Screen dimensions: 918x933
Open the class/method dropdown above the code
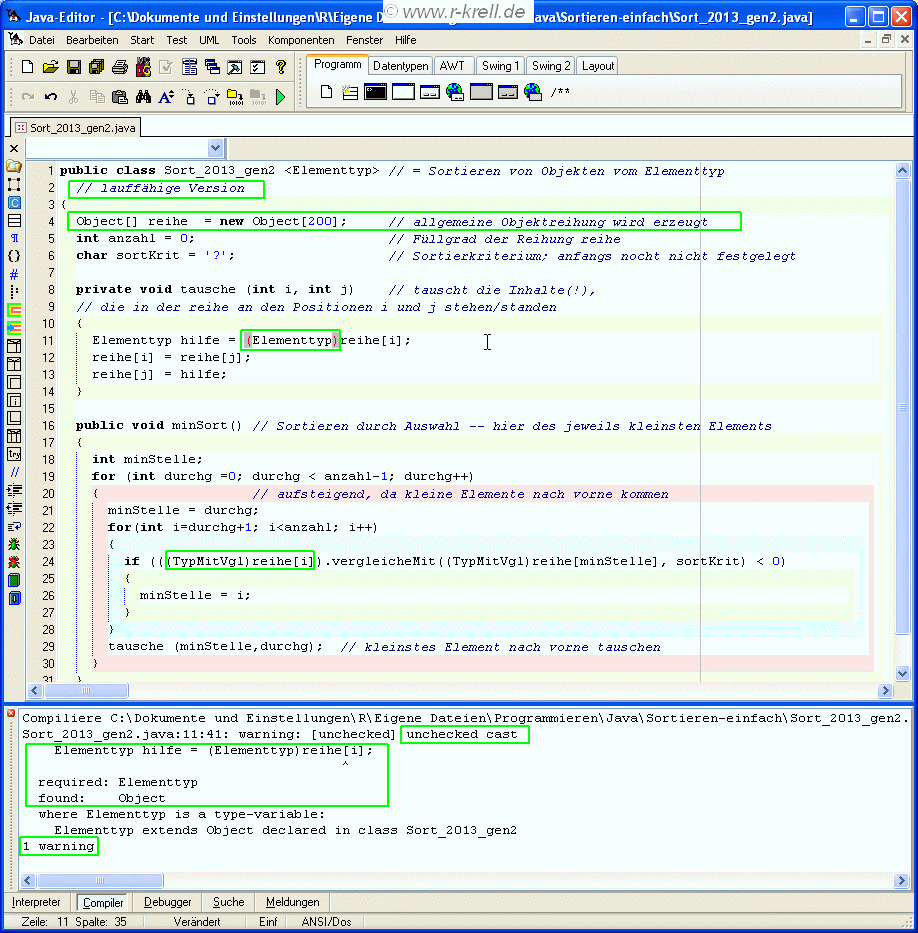coord(215,148)
